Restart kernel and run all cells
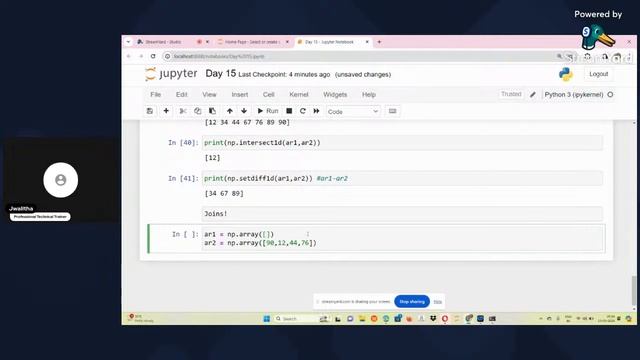Screen dimensions: 640x360 [x=316, y=111]
